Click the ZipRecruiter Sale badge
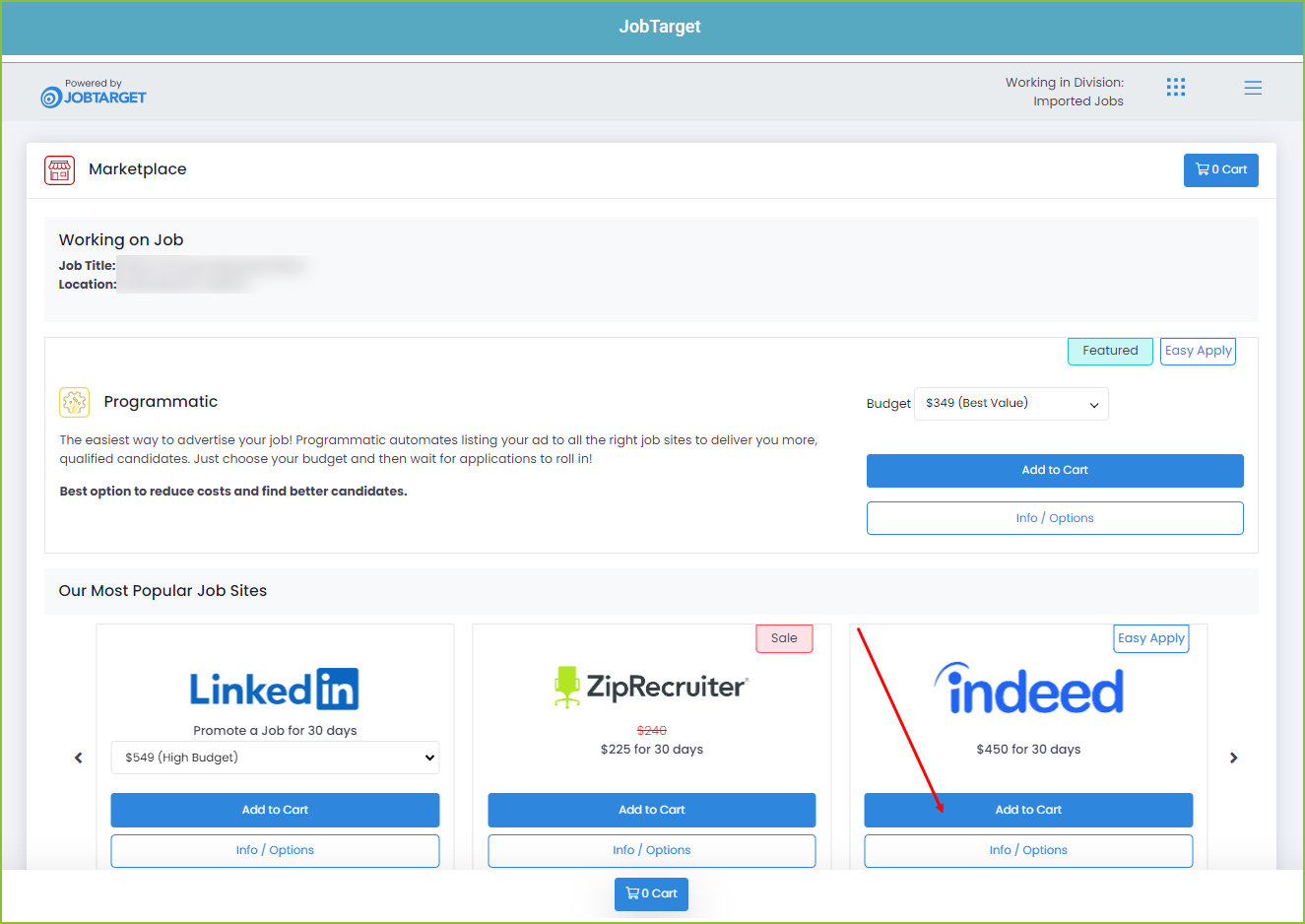This screenshot has width=1305, height=924. [784, 638]
